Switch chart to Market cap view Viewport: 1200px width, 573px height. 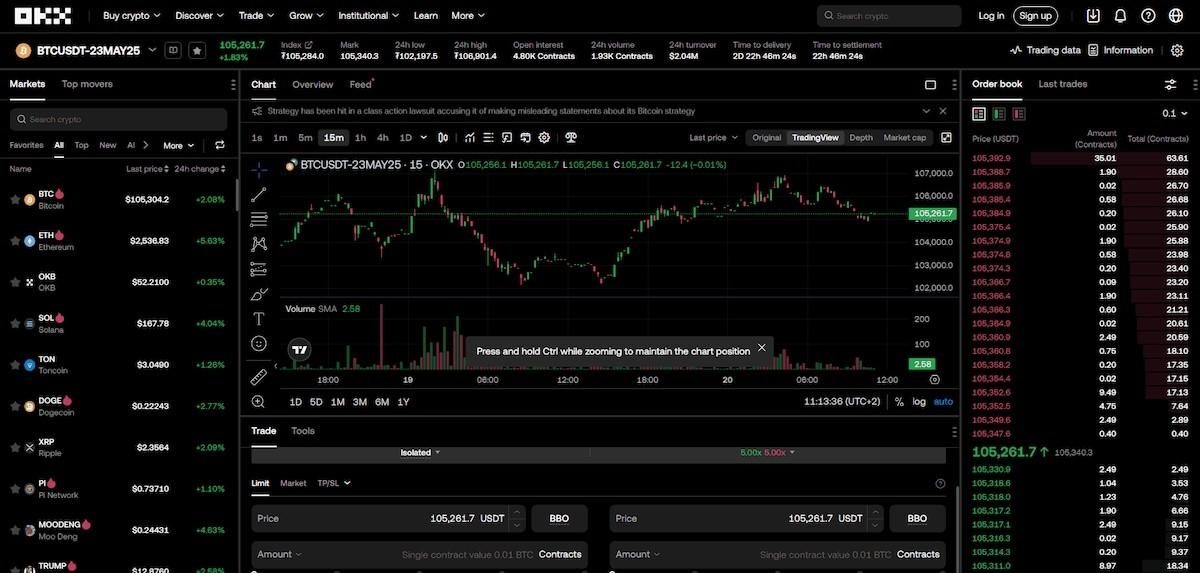[x=905, y=137]
